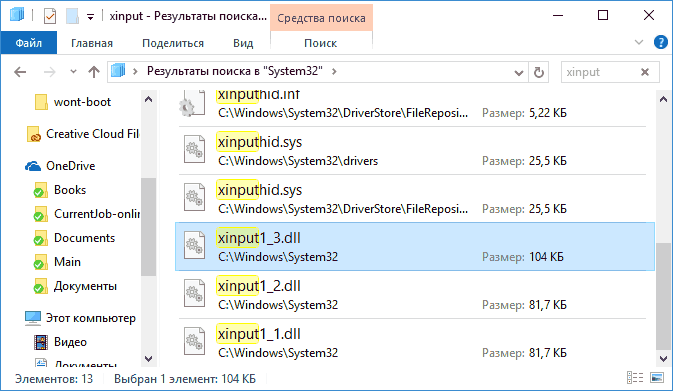Clear the xinput search with X icon

[645, 72]
